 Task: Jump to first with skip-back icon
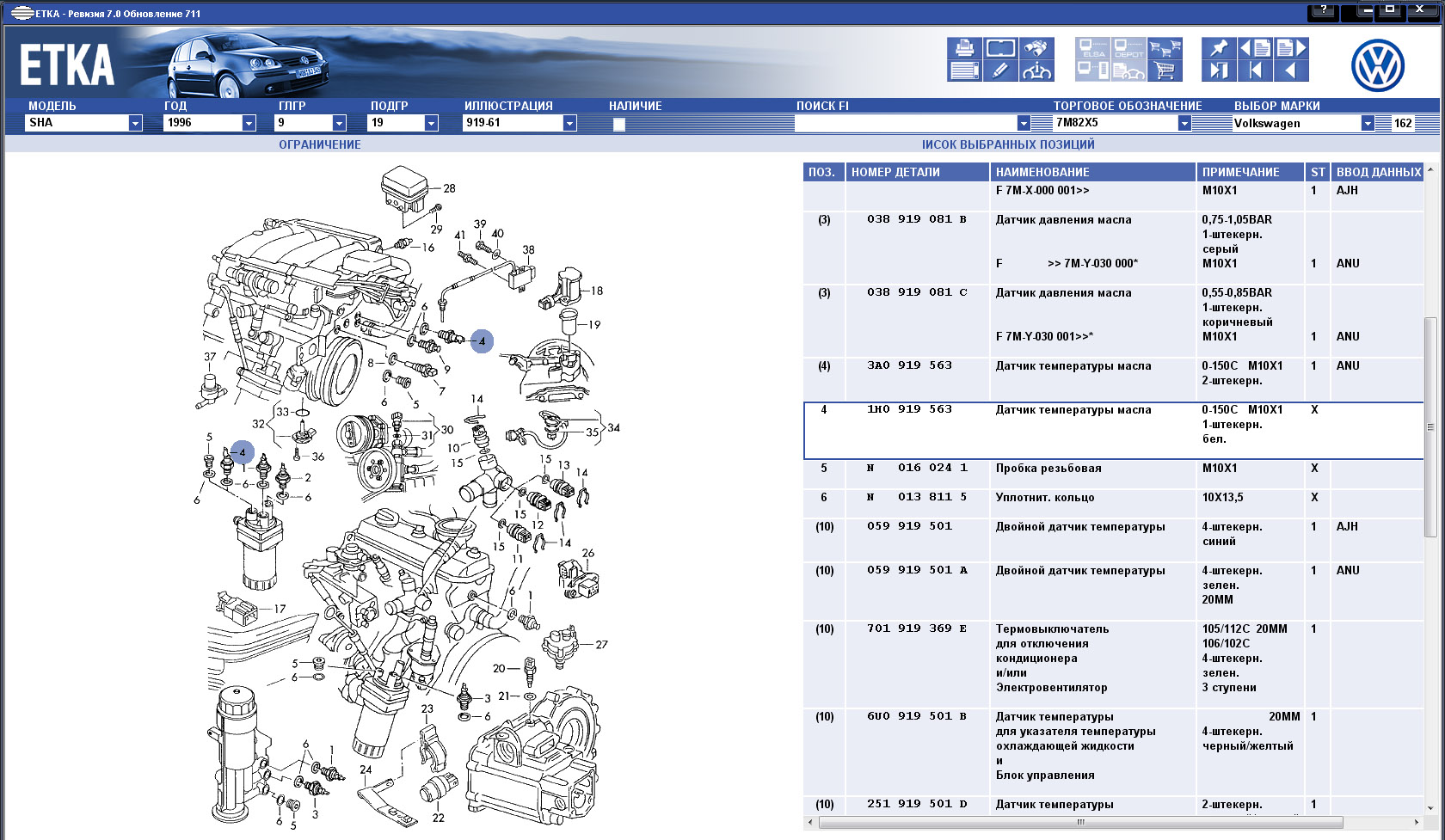pos(1255,71)
